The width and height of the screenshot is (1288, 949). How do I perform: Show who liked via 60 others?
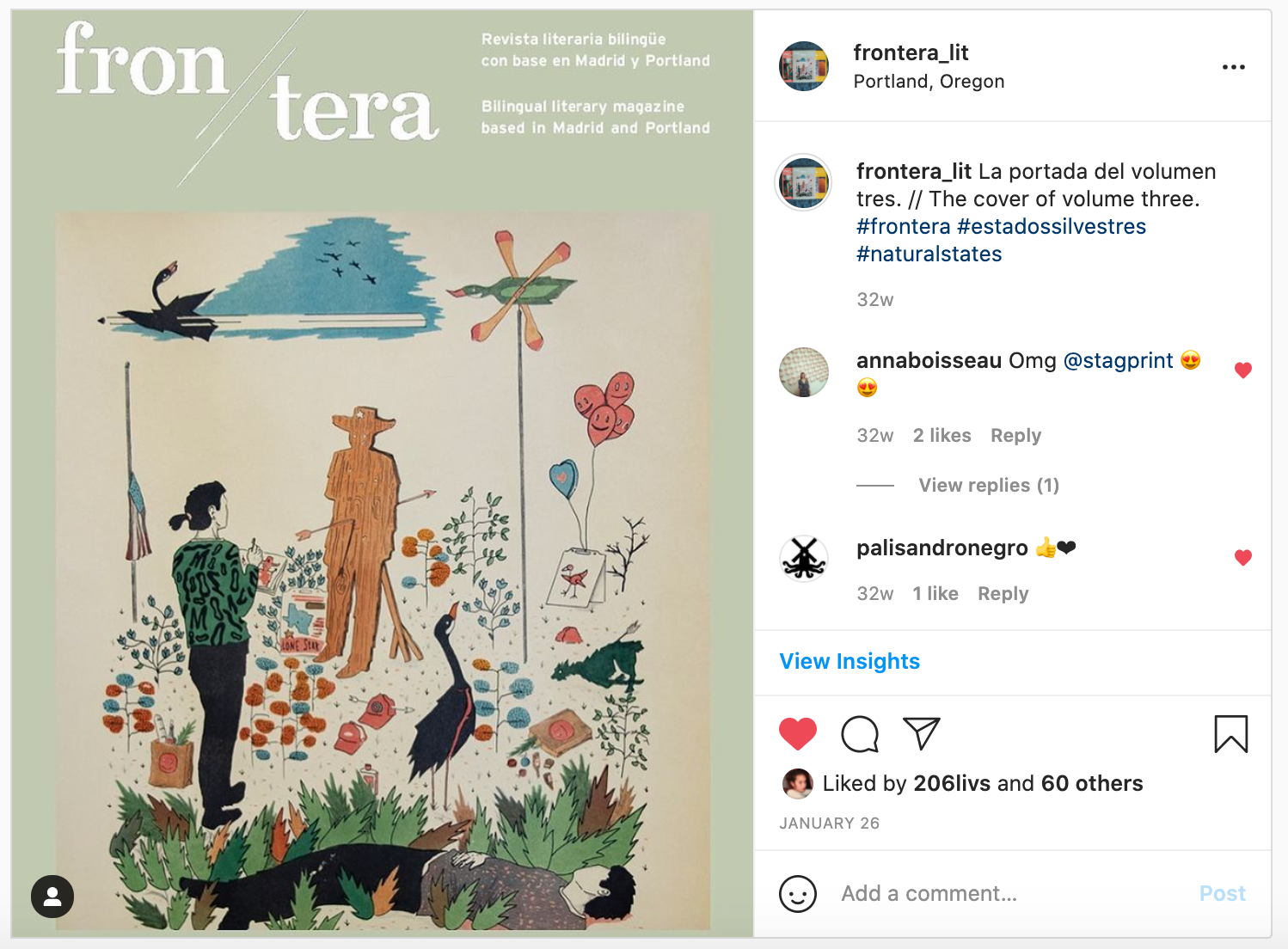point(1091,783)
